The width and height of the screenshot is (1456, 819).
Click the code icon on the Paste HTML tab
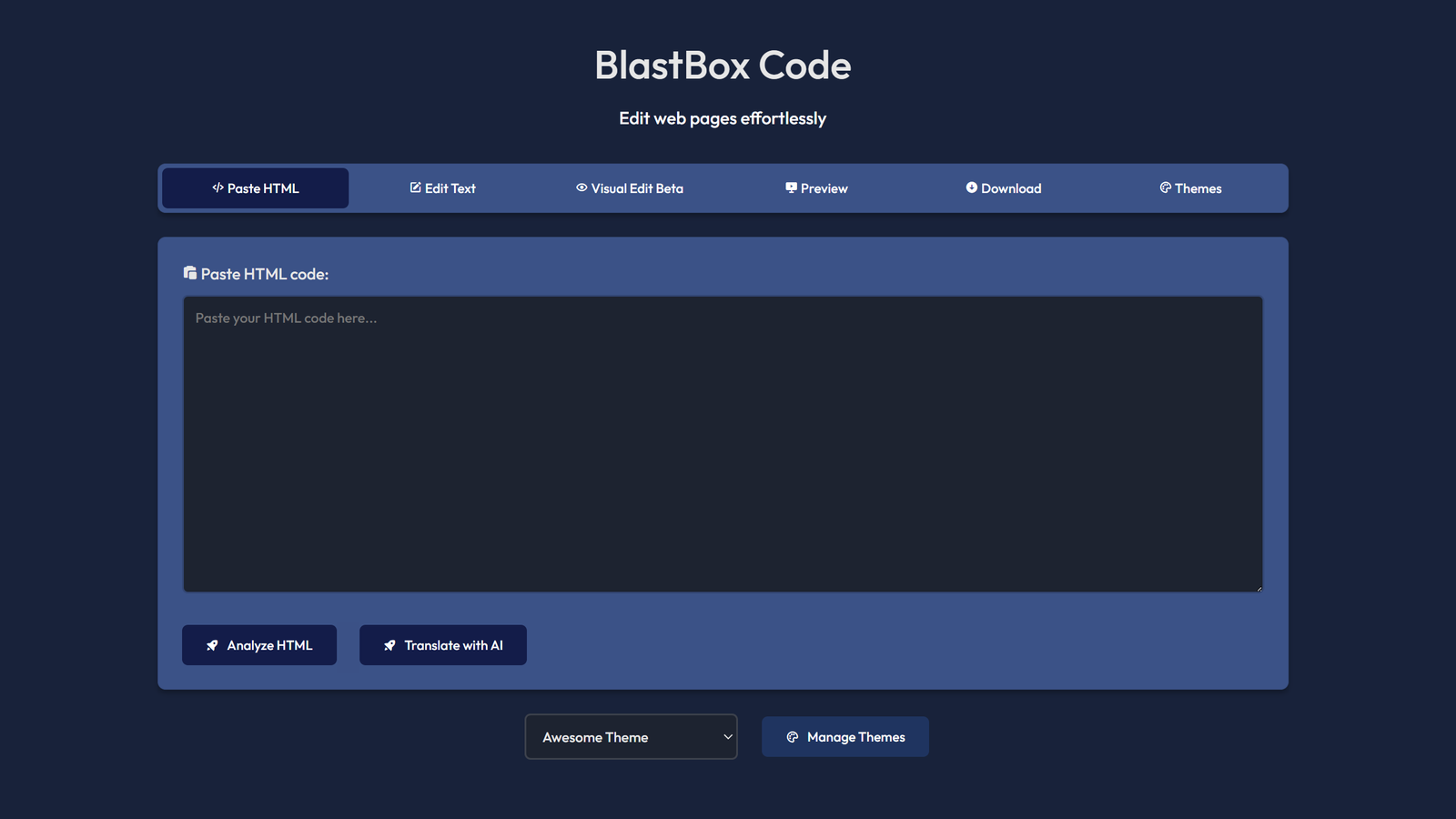tap(217, 187)
